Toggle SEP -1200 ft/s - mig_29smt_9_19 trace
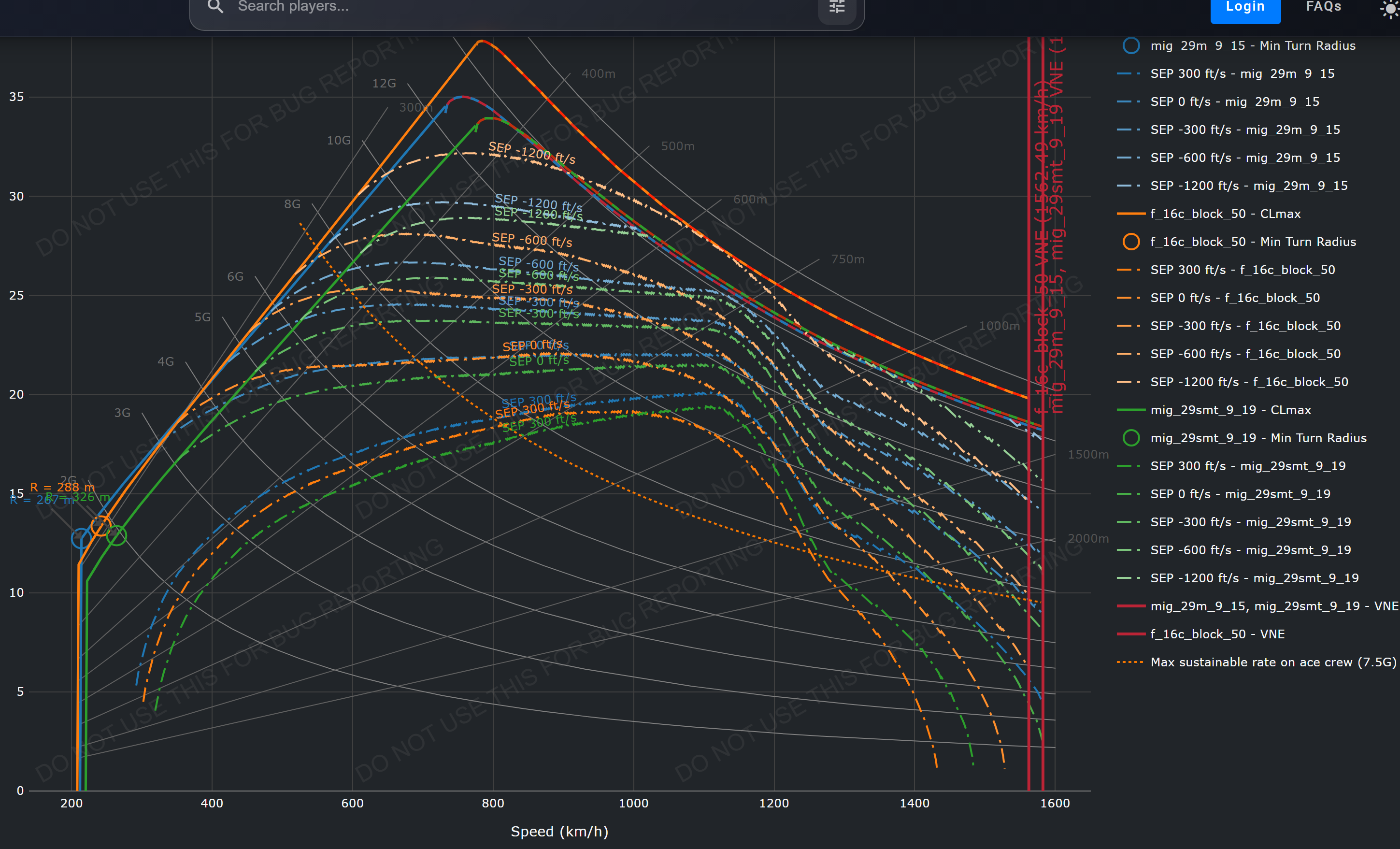1400x849 pixels. tap(1254, 578)
